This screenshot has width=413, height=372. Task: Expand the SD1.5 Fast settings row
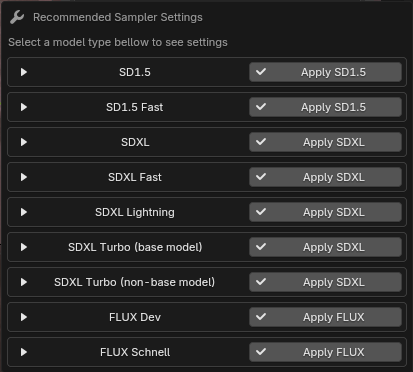click(x=24, y=107)
